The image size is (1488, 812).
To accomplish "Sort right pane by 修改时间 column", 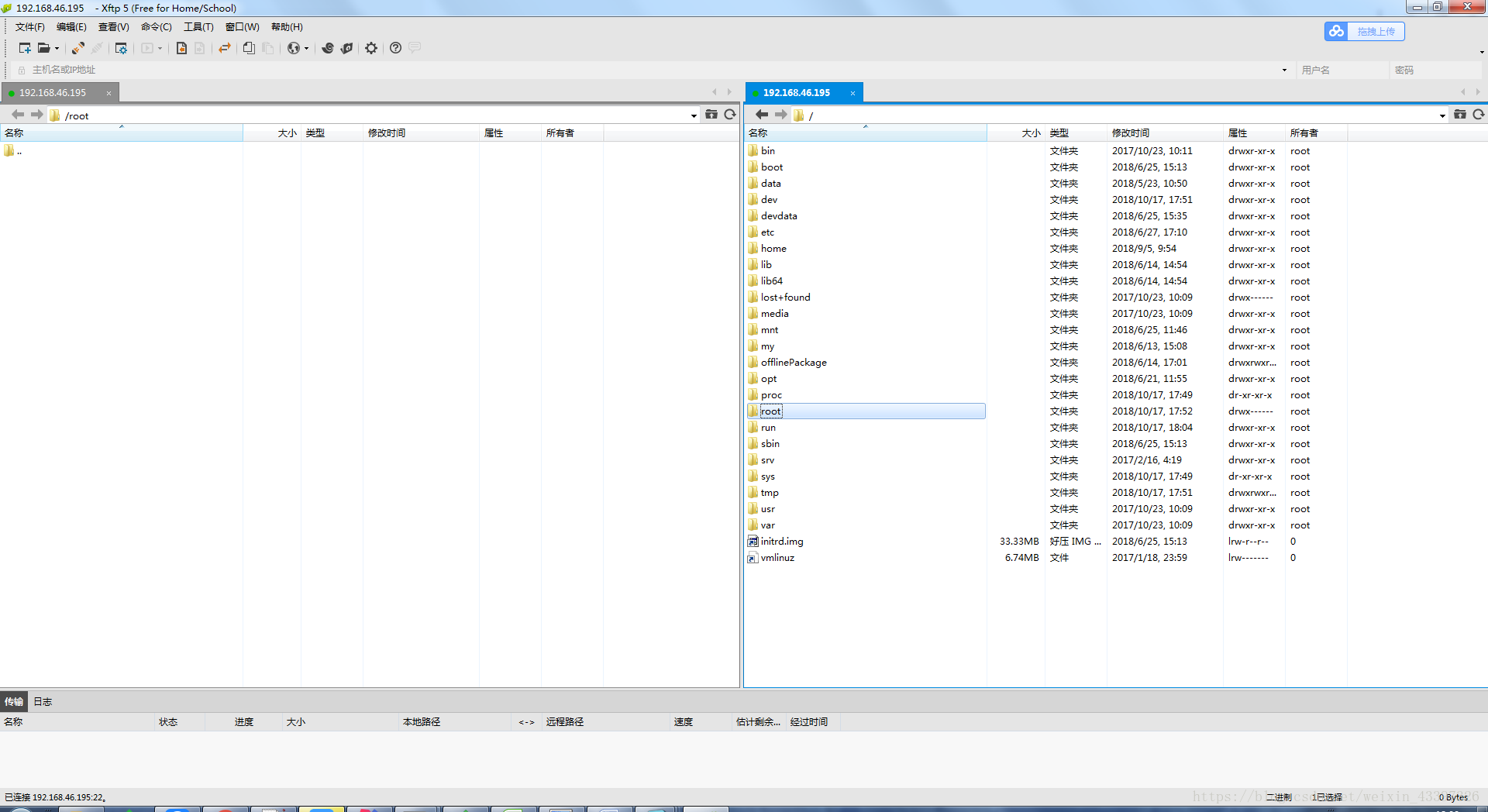I will (x=1165, y=133).
